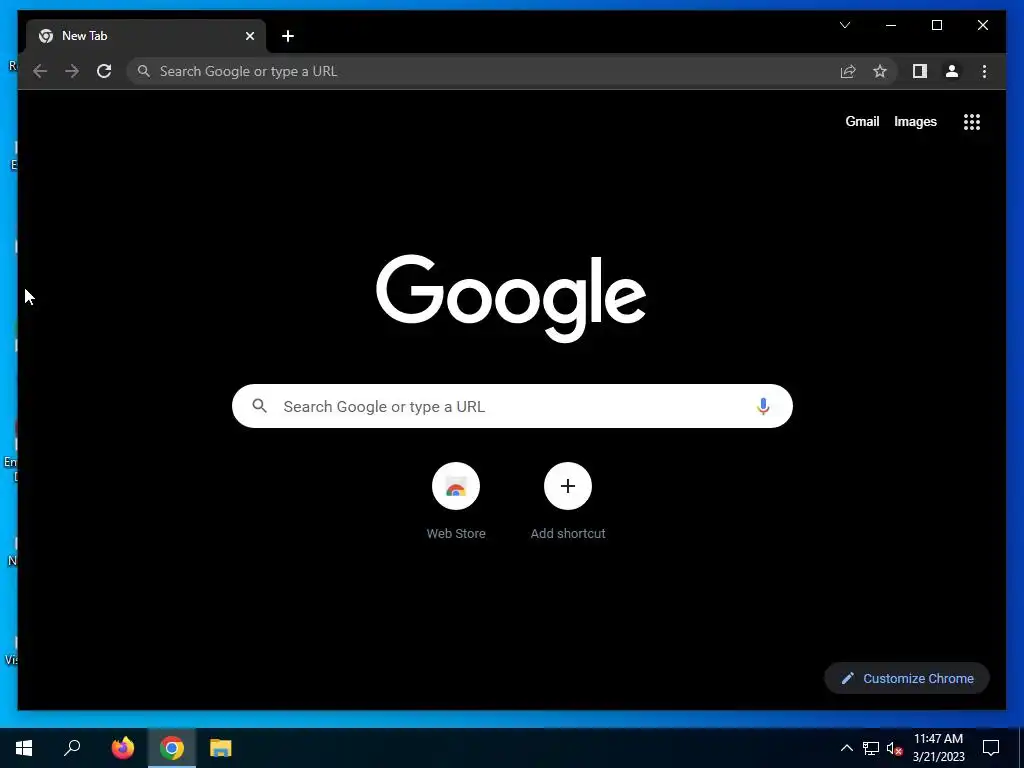Bookmark this tab with the star icon
1024x768 pixels.
[x=880, y=71]
